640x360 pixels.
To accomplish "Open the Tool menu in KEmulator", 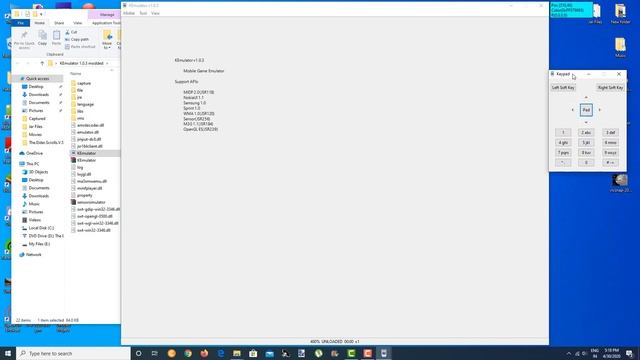I will click(143, 13).
